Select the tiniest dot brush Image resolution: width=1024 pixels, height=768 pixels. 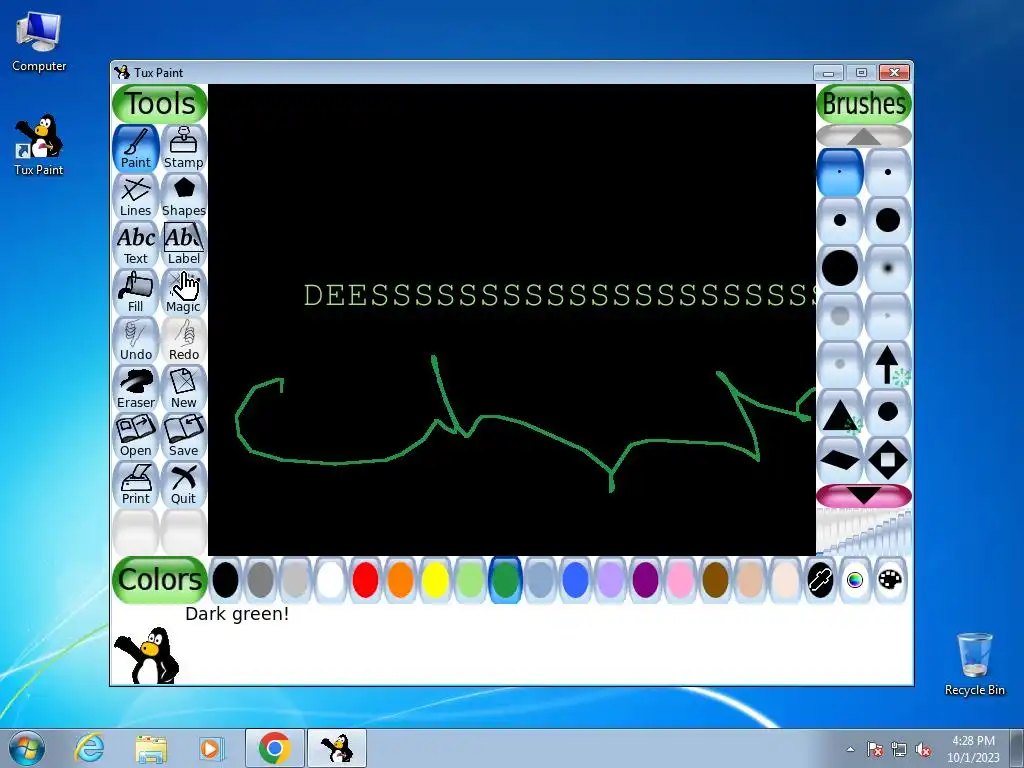pyautogui.click(x=840, y=172)
